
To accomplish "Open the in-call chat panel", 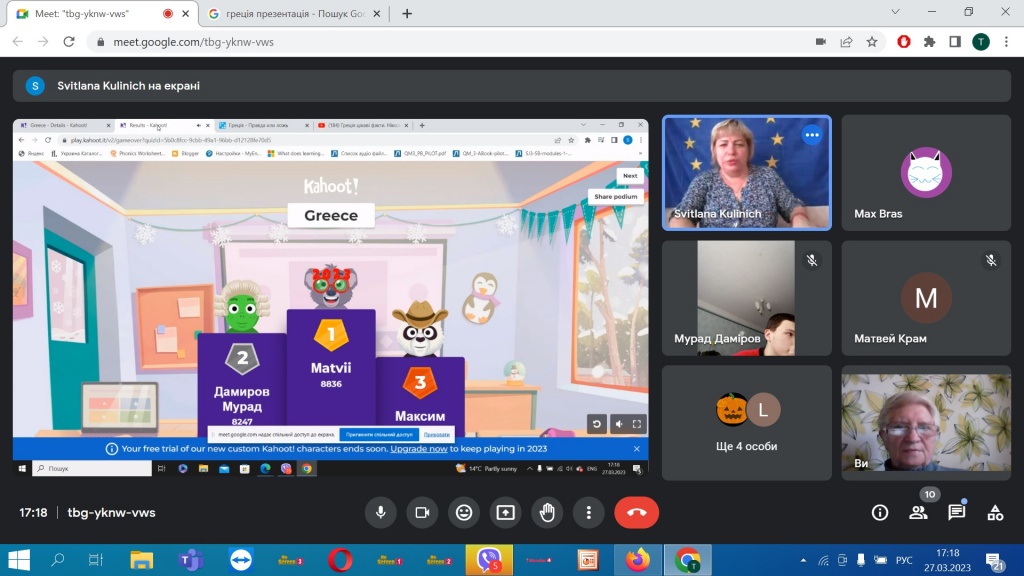I will (x=956, y=512).
